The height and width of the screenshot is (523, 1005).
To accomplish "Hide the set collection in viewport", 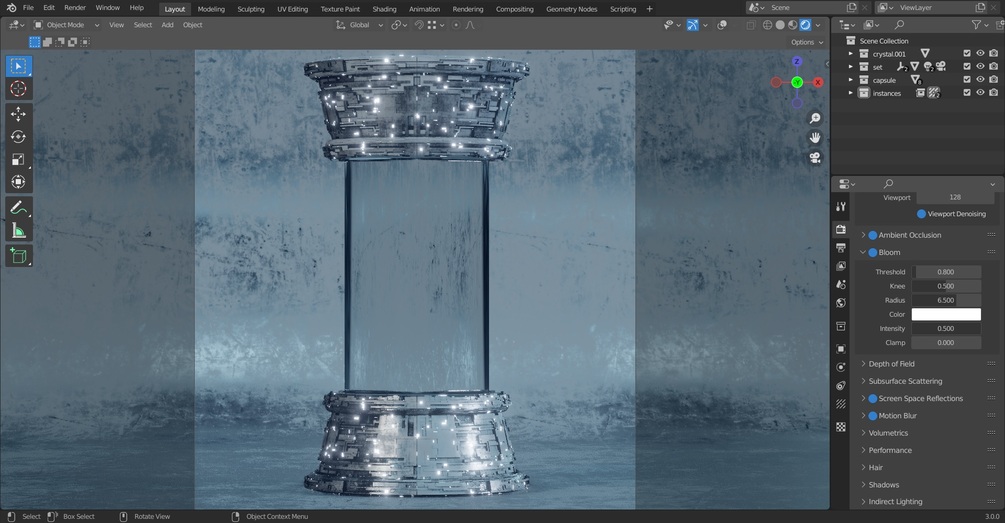I will click(980, 67).
